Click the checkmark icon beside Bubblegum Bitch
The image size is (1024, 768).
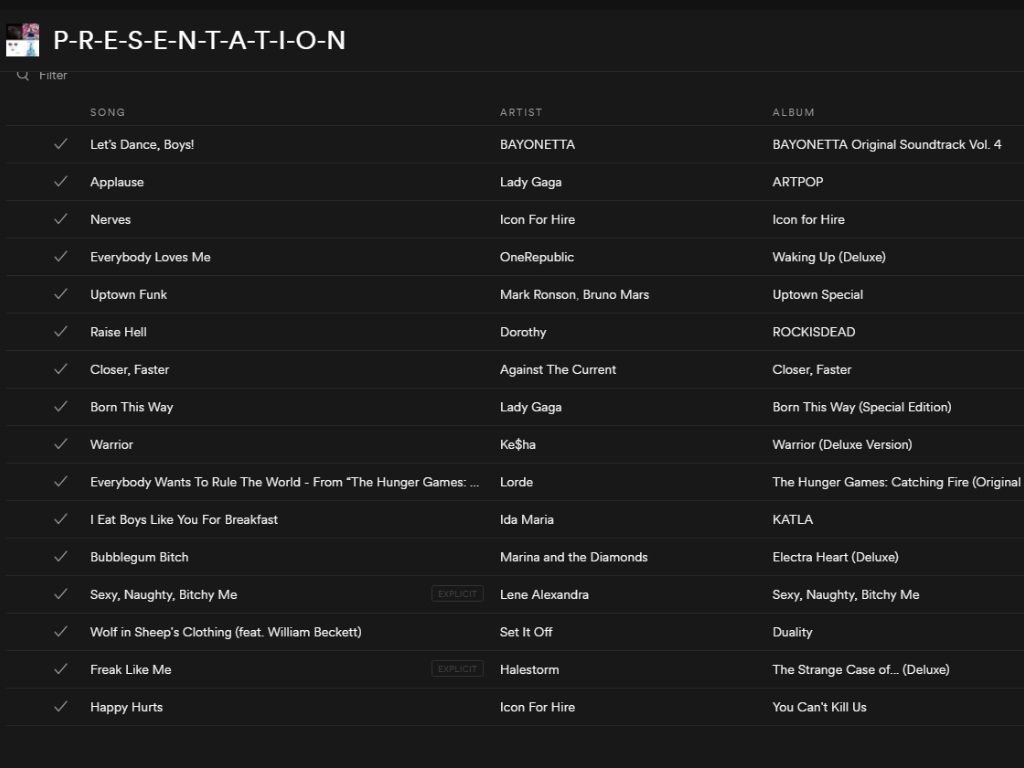click(x=61, y=557)
